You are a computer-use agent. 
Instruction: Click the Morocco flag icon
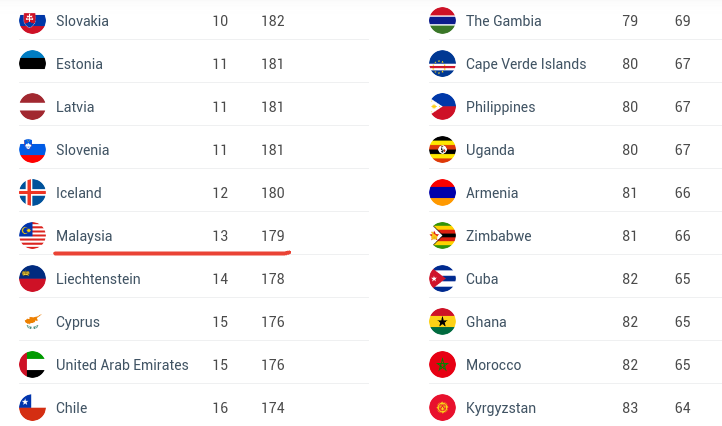tap(442, 364)
